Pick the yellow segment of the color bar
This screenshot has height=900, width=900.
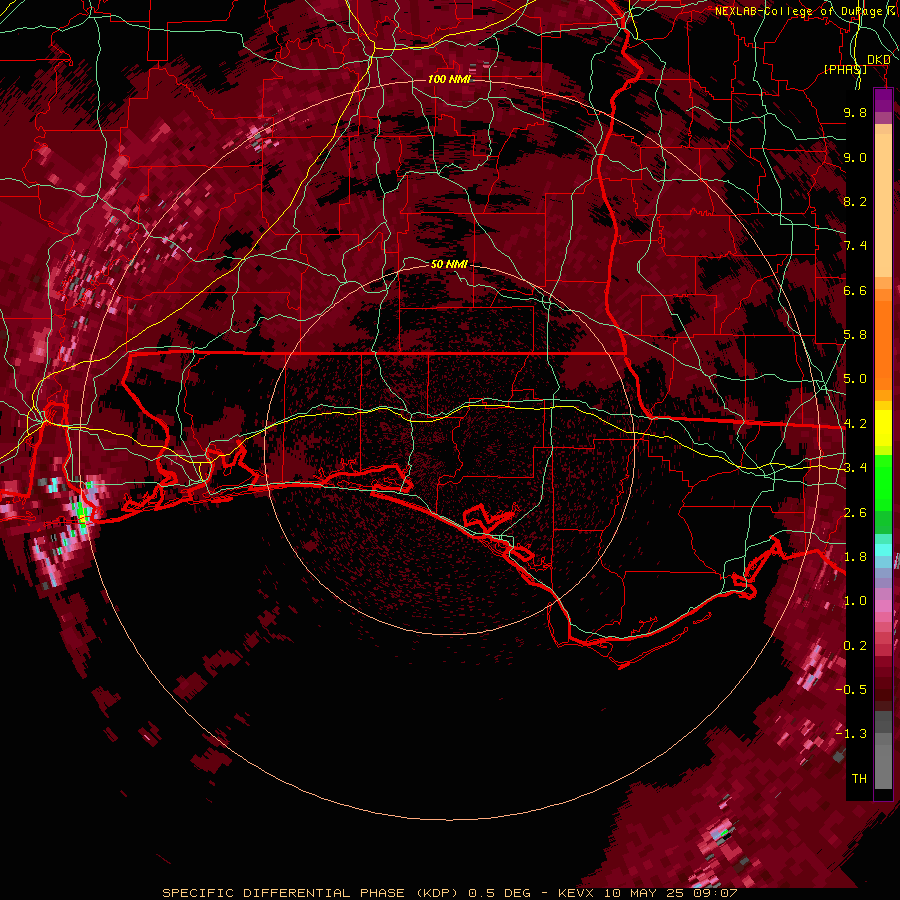pyautogui.click(x=883, y=428)
